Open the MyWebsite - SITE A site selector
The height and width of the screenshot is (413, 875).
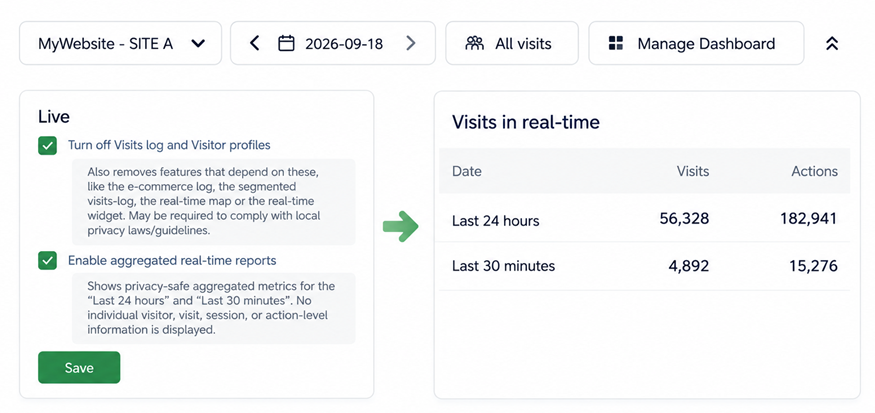[x=121, y=43]
